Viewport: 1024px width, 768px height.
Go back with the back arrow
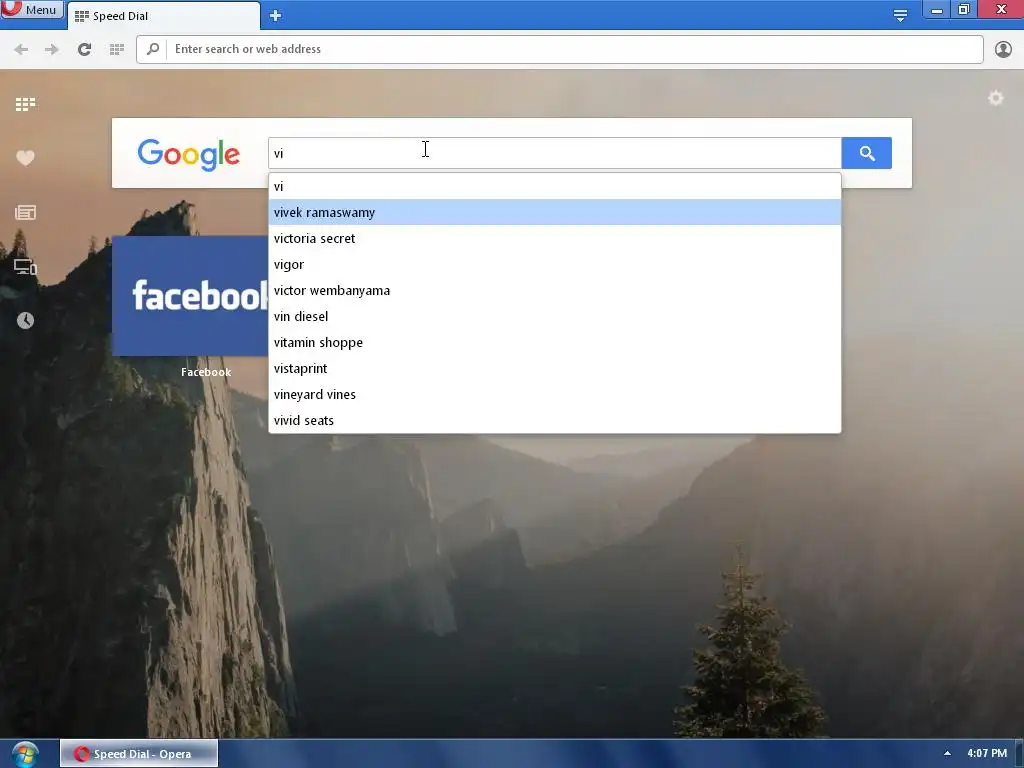(21, 49)
